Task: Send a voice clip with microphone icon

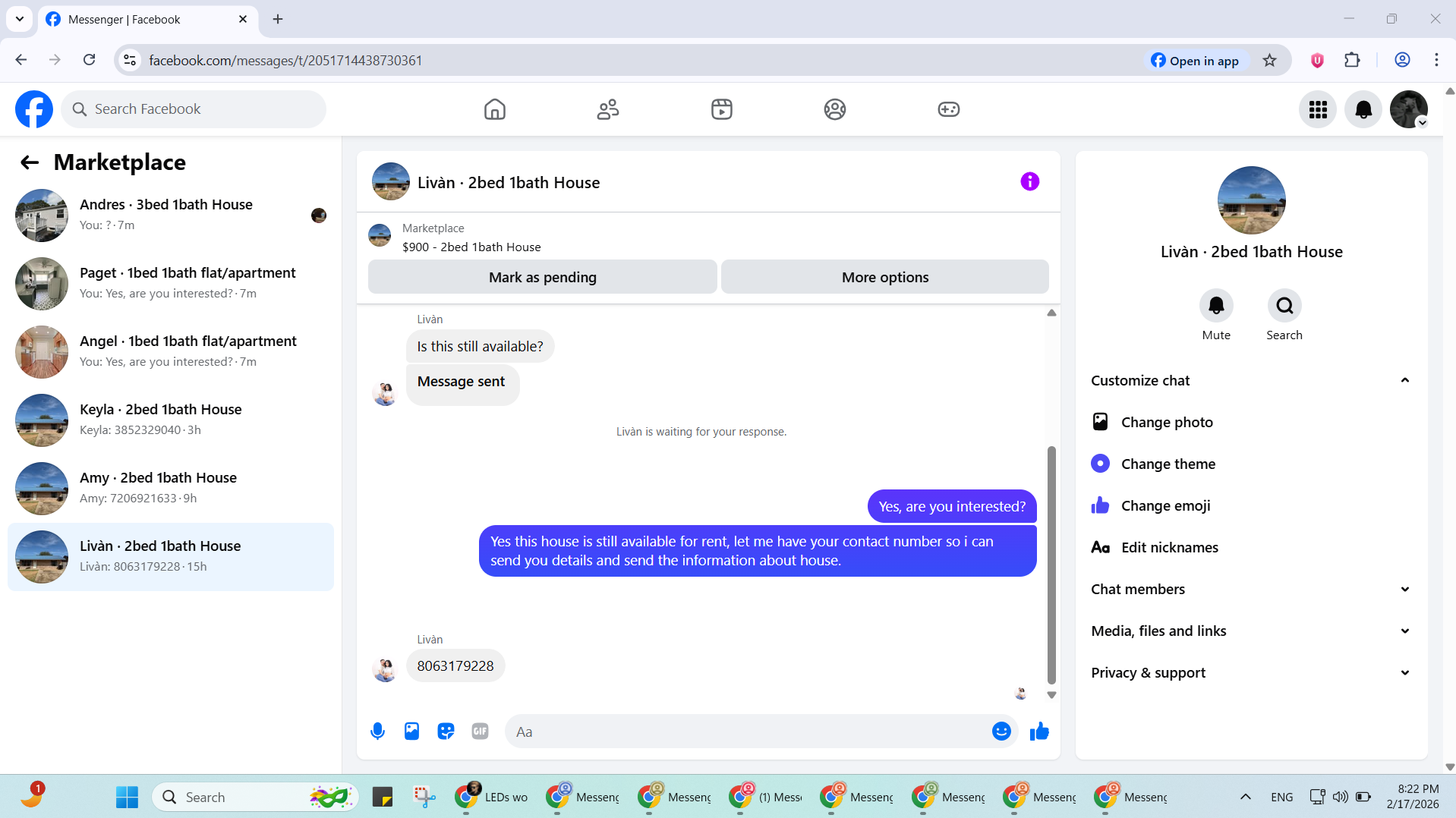Action: [x=377, y=731]
